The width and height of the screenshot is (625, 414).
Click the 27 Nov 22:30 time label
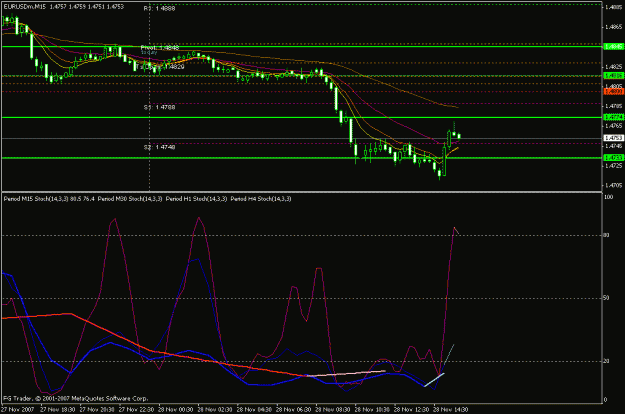pyautogui.click(x=137, y=410)
